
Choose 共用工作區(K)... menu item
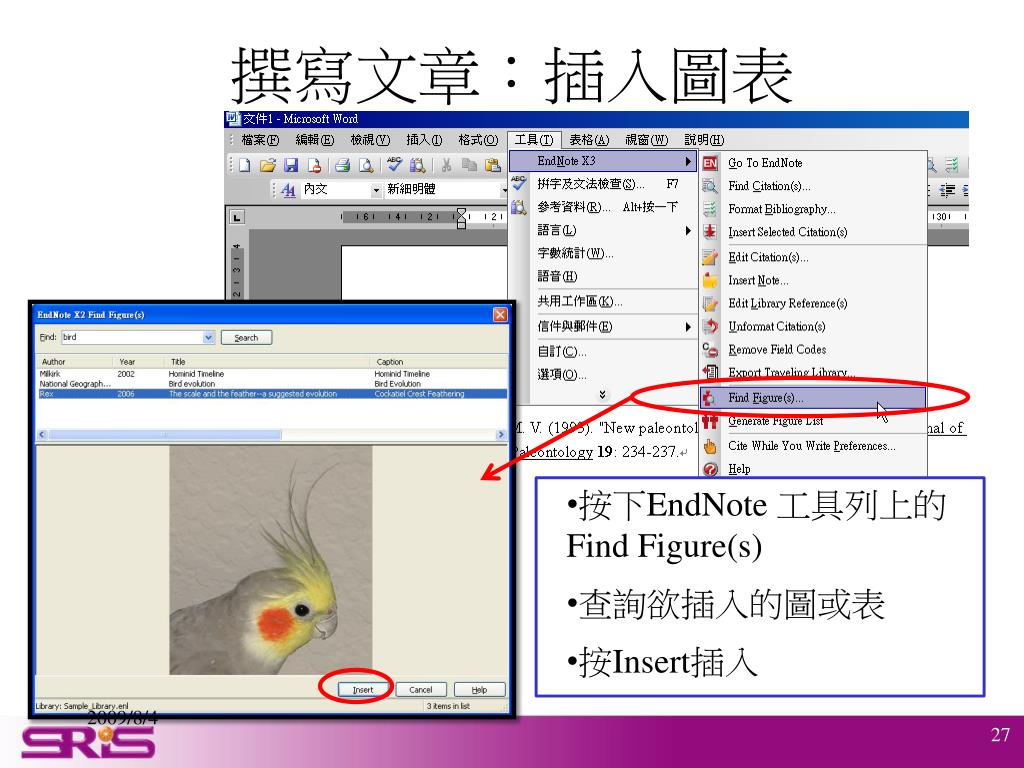(x=603, y=302)
